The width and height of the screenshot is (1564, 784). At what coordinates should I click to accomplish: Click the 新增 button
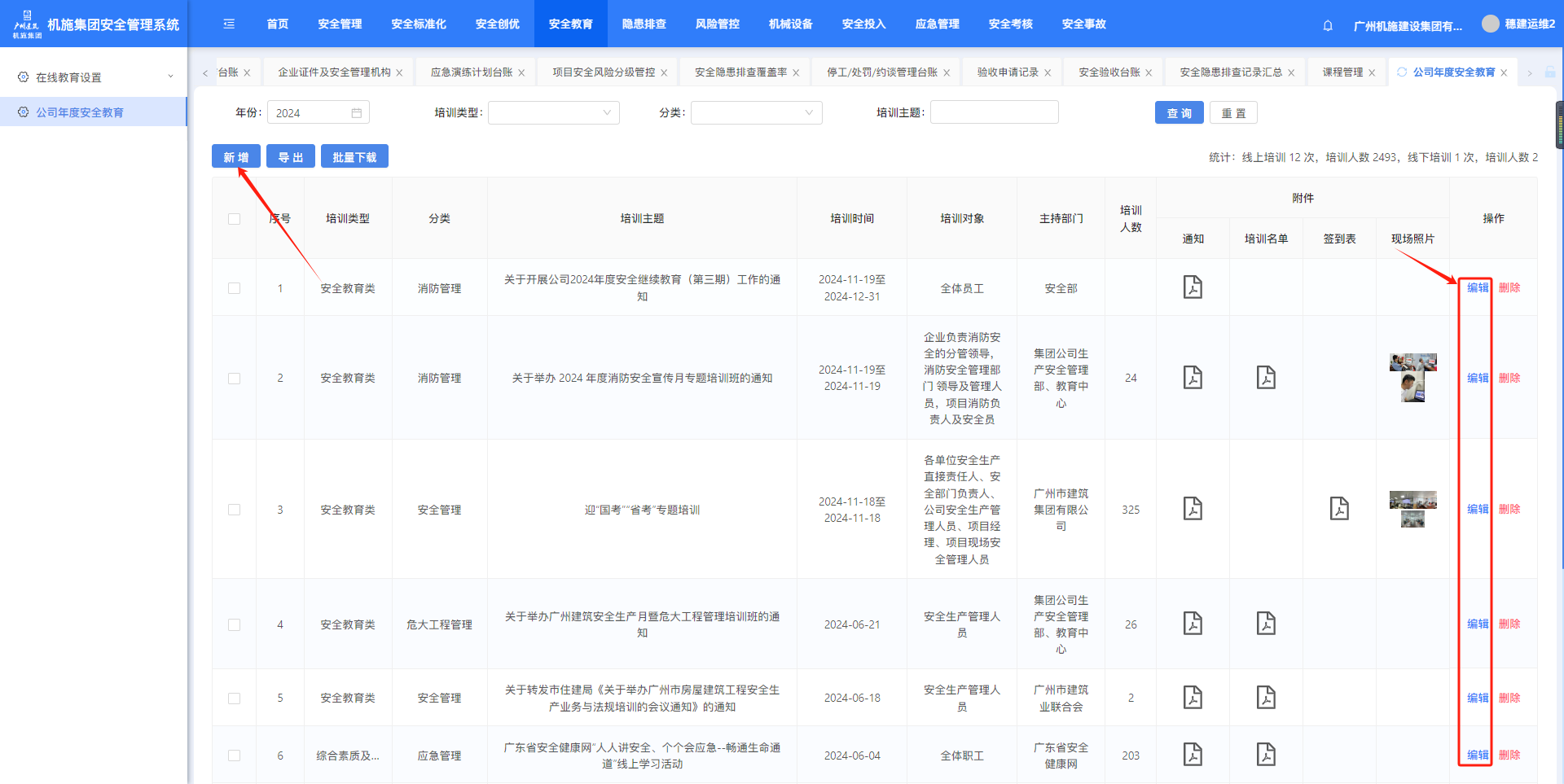[x=236, y=157]
